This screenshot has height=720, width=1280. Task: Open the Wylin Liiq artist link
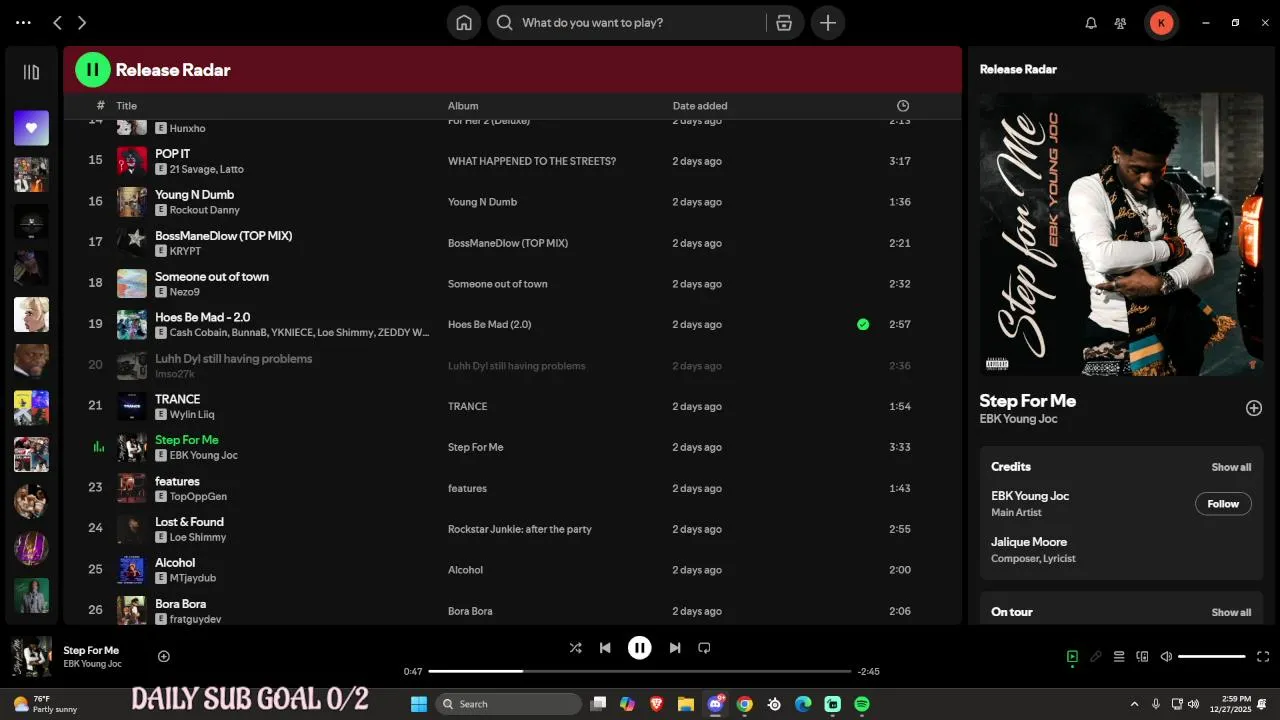pos(192,415)
